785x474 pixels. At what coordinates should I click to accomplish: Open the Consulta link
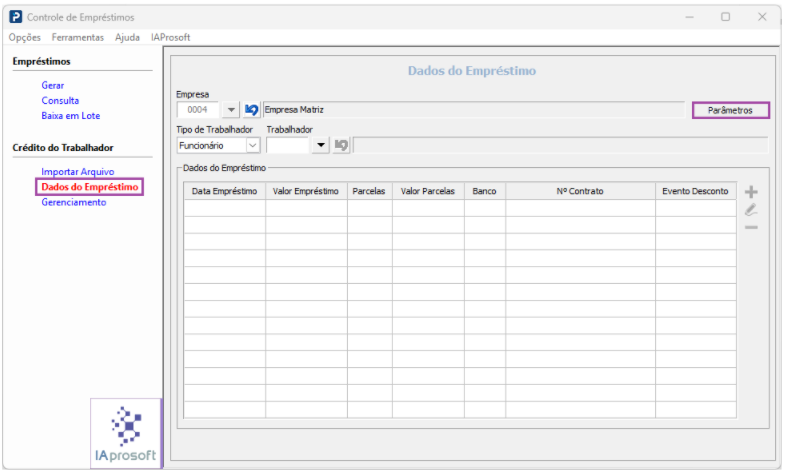tap(60, 101)
